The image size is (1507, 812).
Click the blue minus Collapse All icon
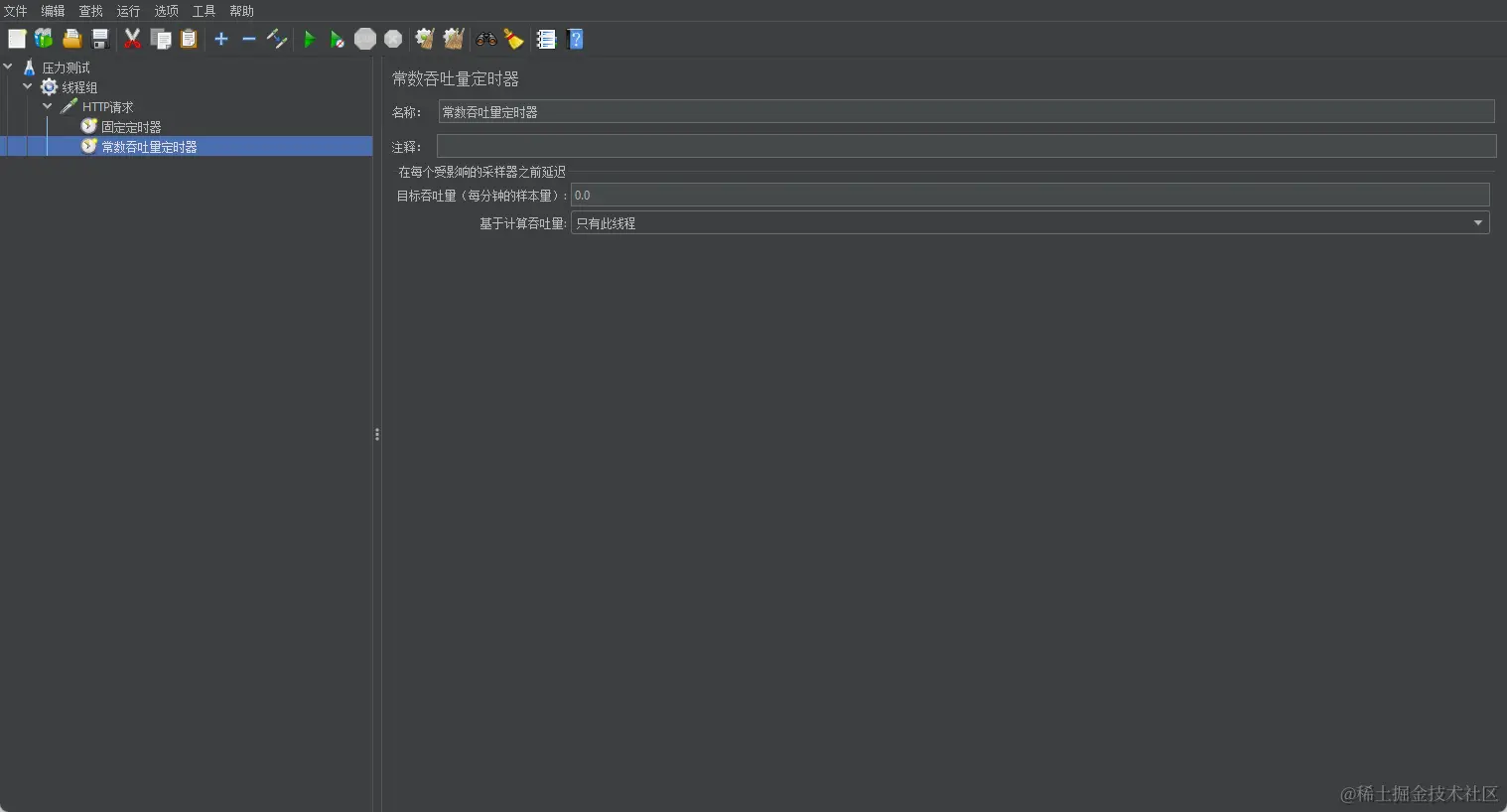249,39
